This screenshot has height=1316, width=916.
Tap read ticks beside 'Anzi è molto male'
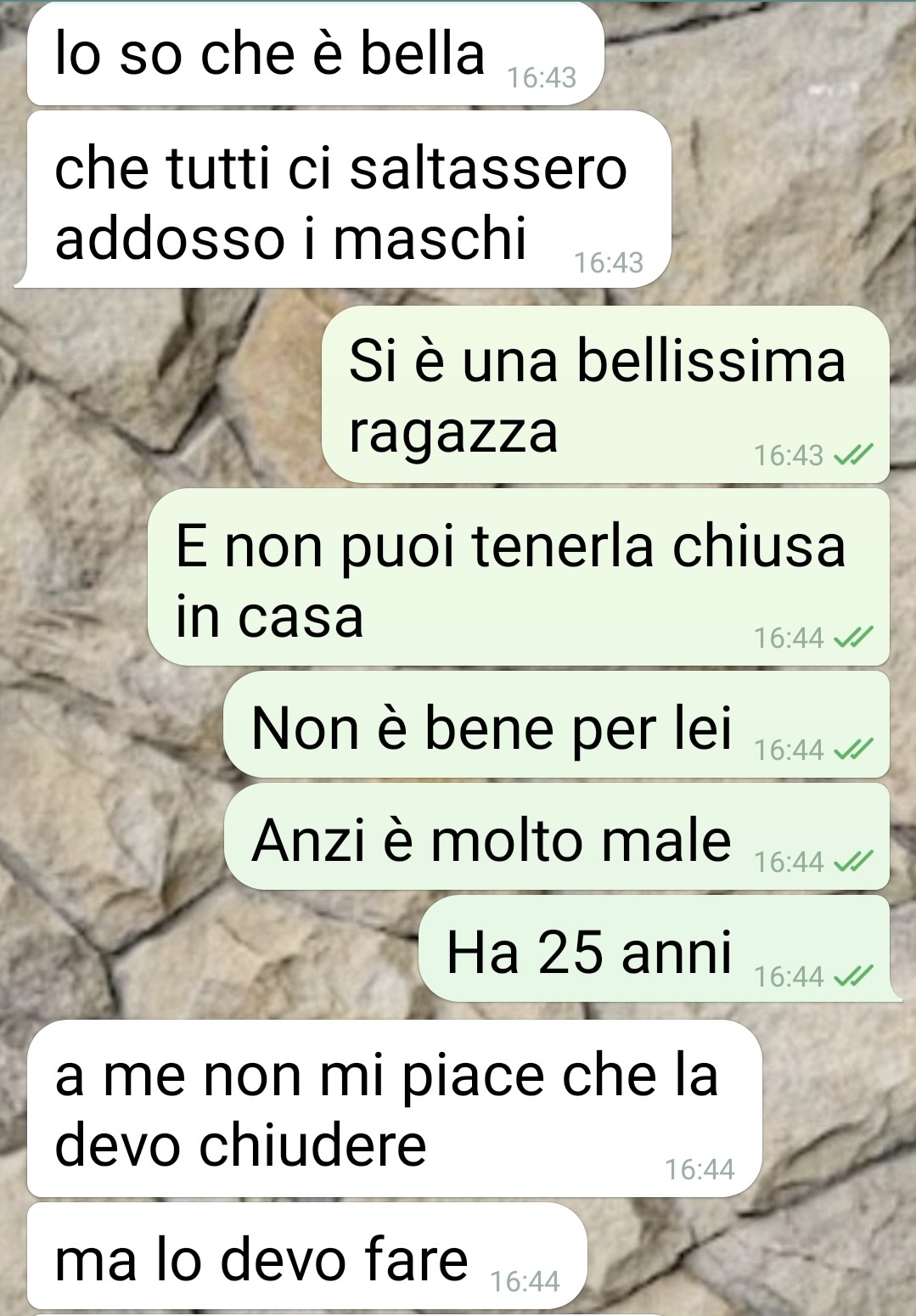pos(852,863)
